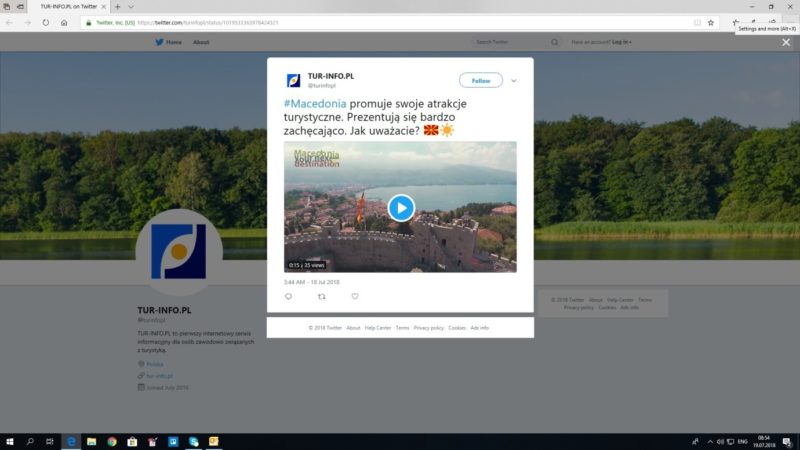This screenshot has width=800, height=450.
Task: Open Windows taskbar search
Action: (30, 441)
